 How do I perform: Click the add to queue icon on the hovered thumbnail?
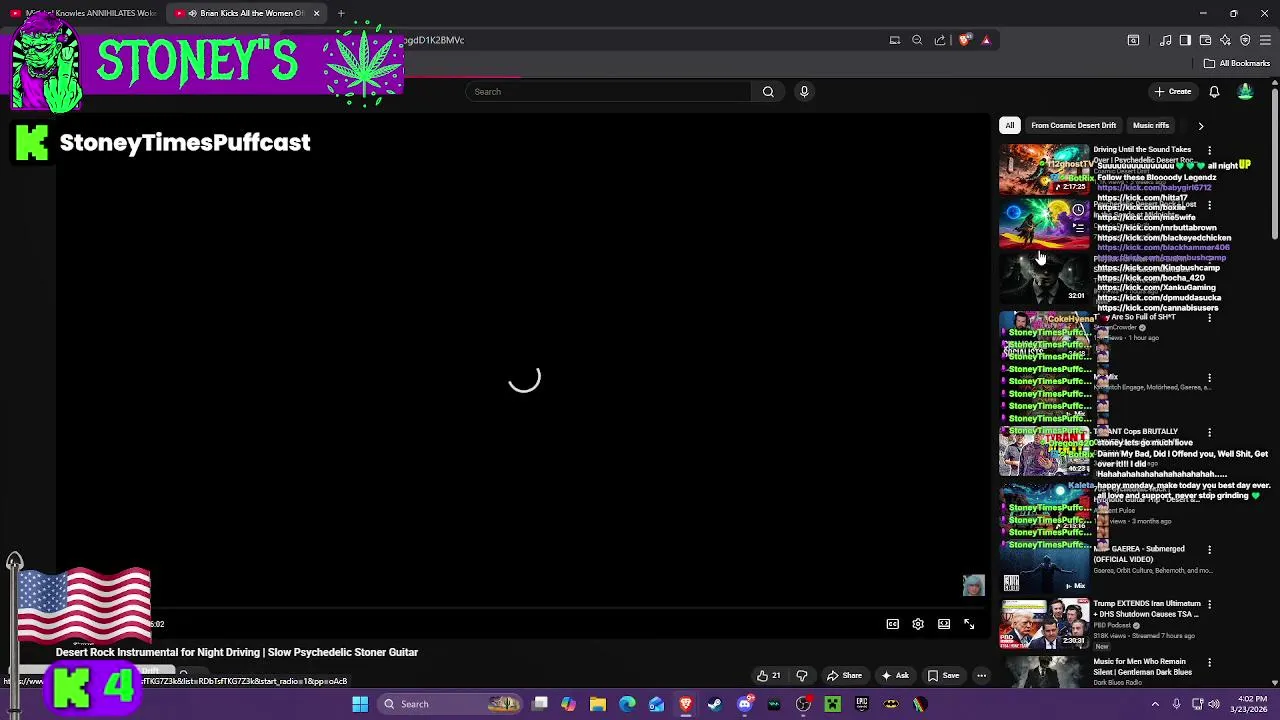1078,228
